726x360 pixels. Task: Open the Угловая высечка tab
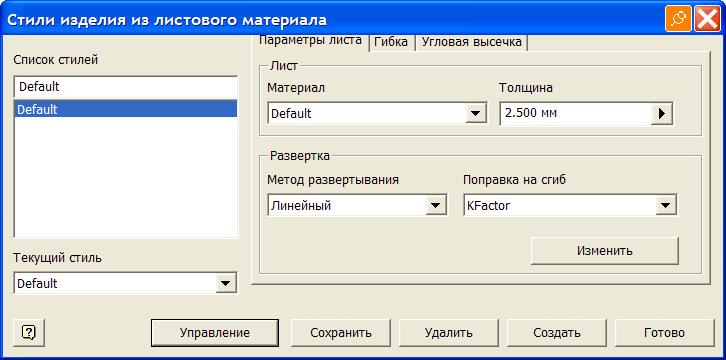pyautogui.click(x=471, y=42)
